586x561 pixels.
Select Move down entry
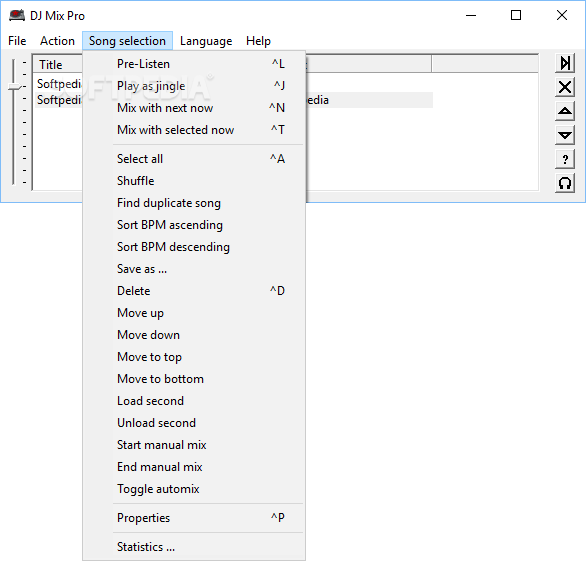pos(194,335)
